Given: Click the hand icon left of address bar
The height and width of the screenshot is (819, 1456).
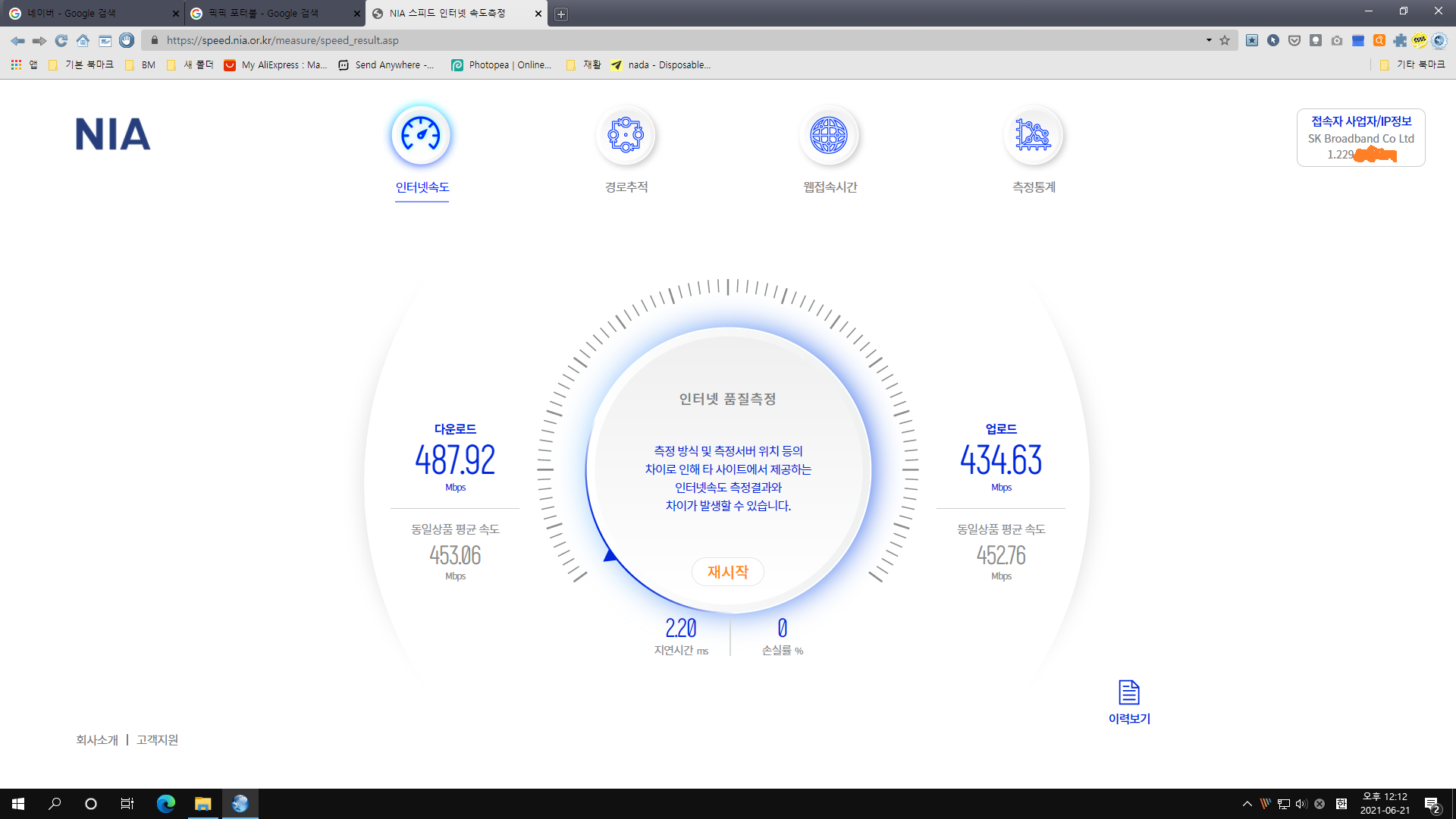Looking at the screenshot, I should (127, 40).
